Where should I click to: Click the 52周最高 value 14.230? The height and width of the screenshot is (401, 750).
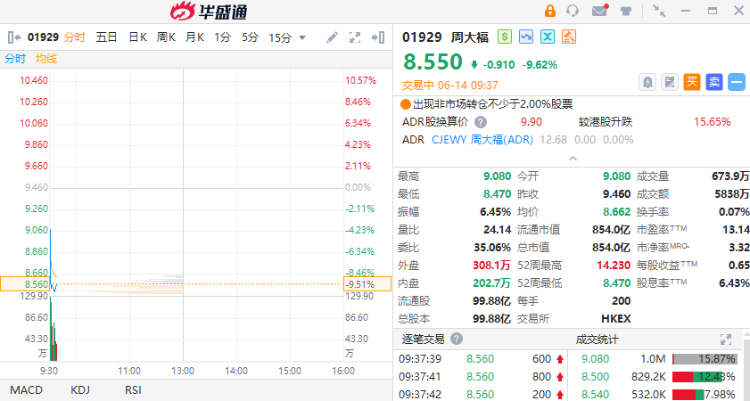pyautogui.click(x=613, y=265)
